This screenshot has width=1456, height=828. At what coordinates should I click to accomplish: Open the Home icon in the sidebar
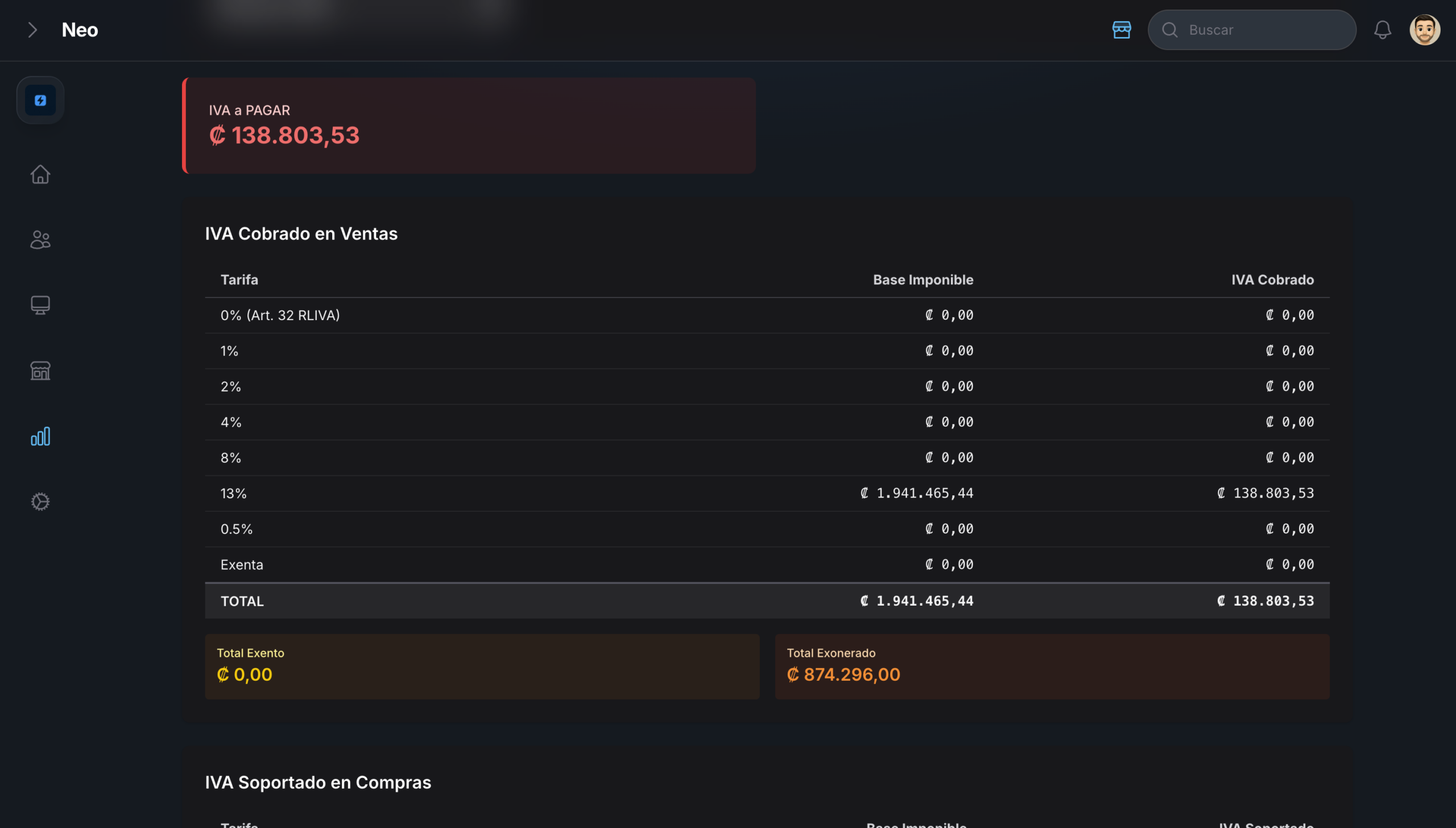pyautogui.click(x=40, y=174)
